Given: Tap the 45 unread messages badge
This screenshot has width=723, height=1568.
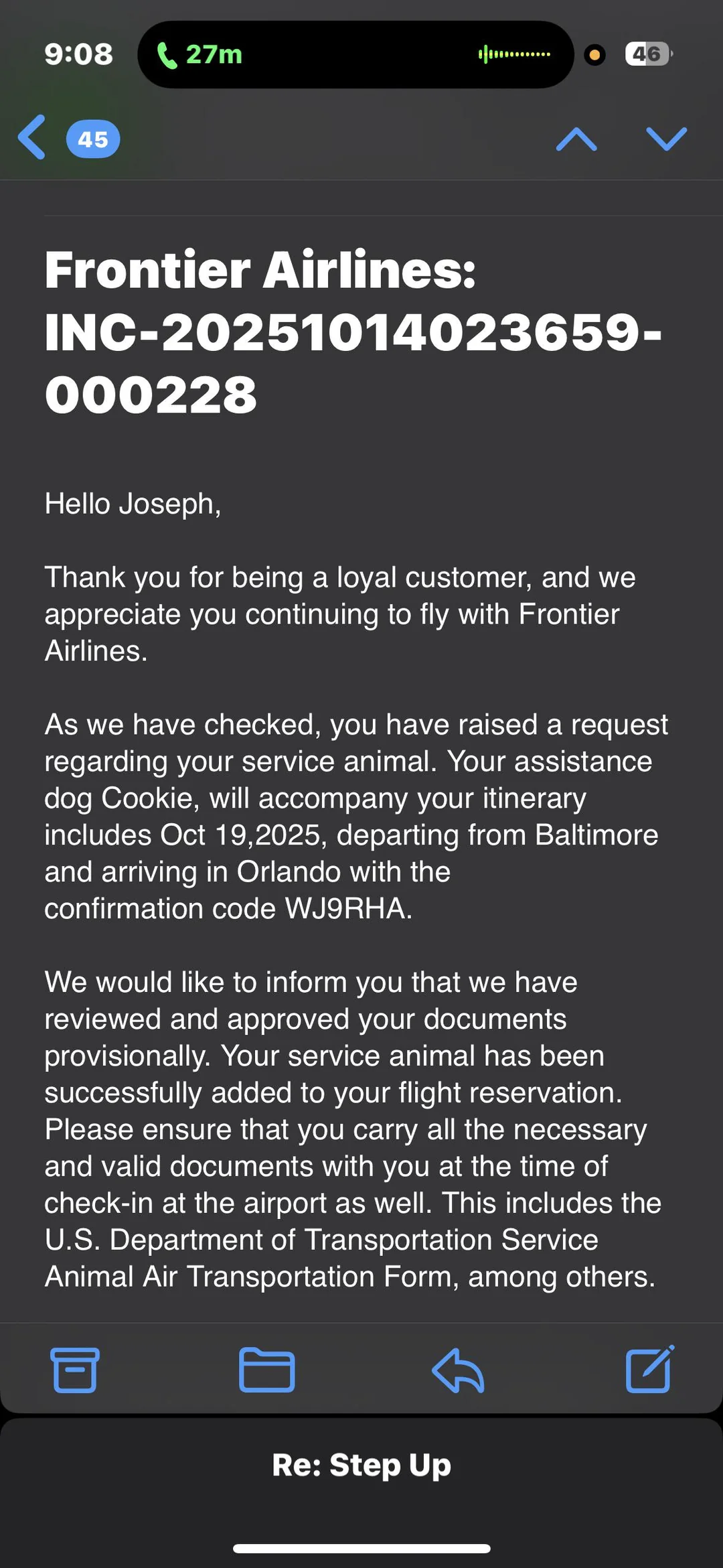Looking at the screenshot, I should pyautogui.click(x=93, y=139).
